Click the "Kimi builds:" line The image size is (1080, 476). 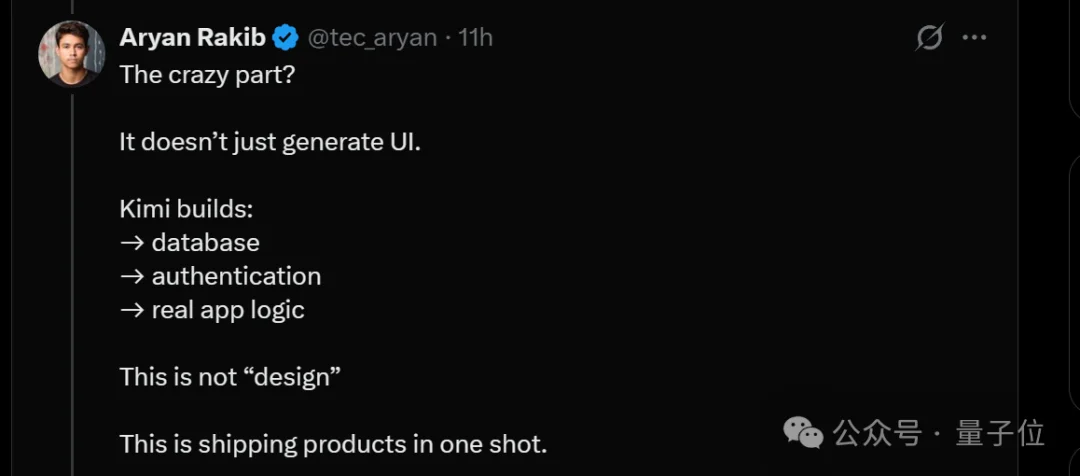click(x=186, y=209)
